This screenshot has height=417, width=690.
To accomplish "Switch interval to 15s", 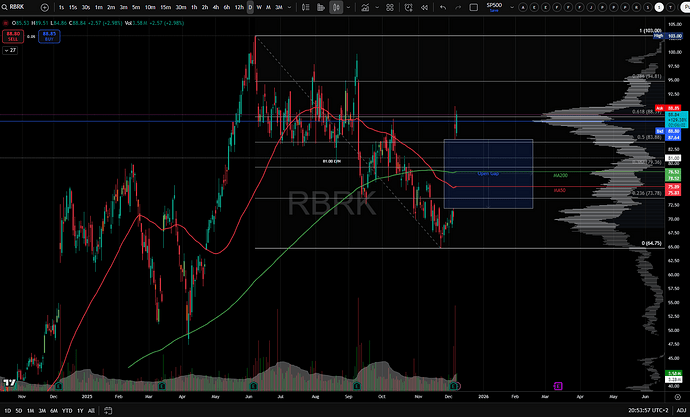I will coord(73,7).
